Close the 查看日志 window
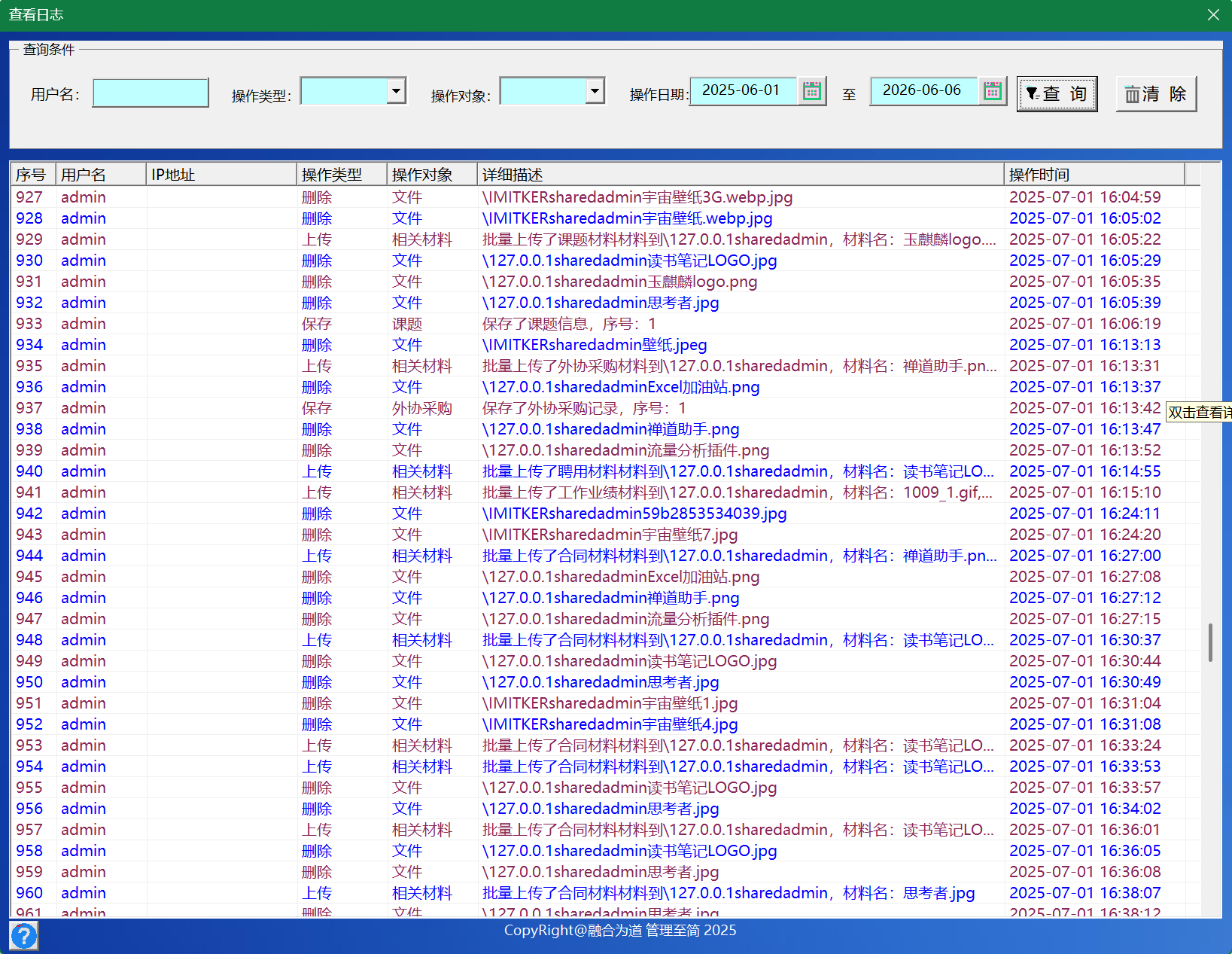Image resolution: width=1232 pixels, height=954 pixels. click(x=1213, y=15)
